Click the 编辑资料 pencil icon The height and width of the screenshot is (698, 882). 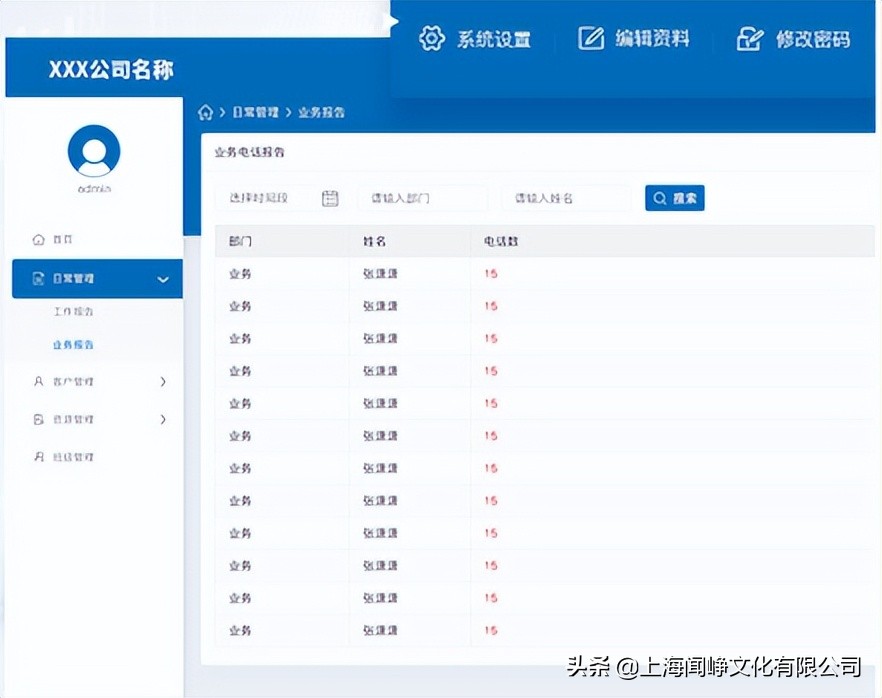click(x=591, y=38)
